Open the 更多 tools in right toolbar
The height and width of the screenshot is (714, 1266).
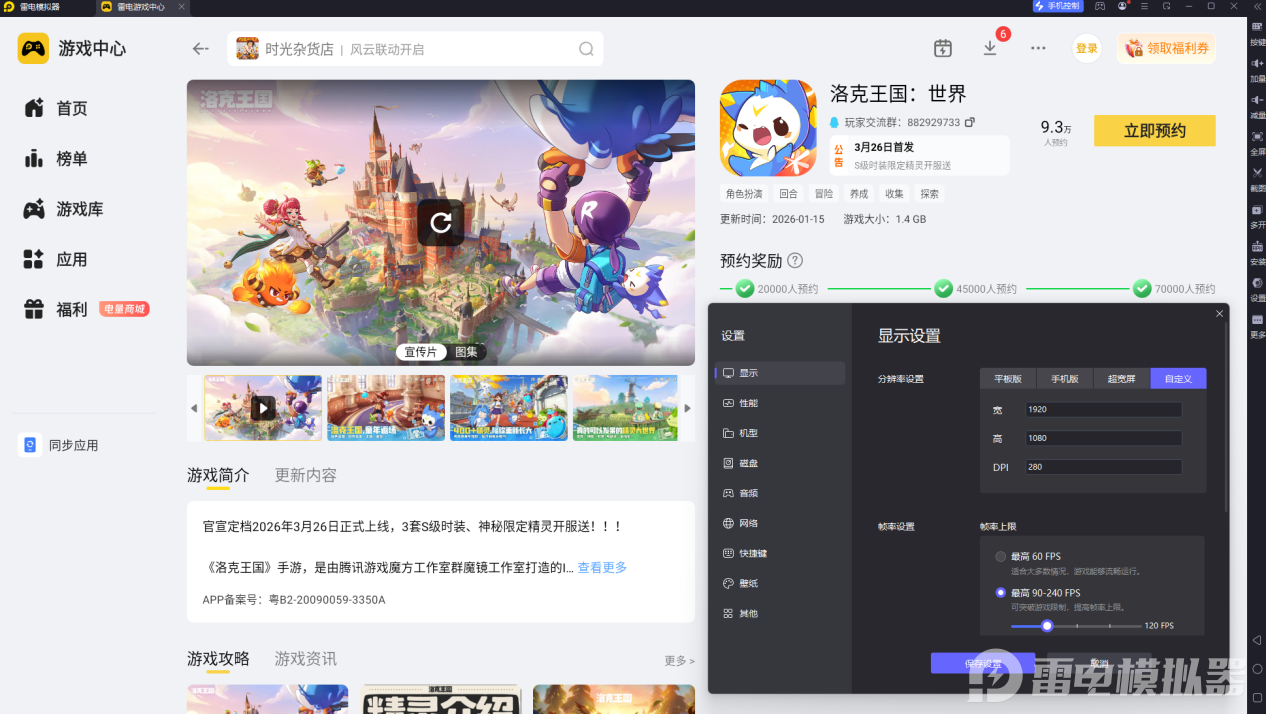1257,324
